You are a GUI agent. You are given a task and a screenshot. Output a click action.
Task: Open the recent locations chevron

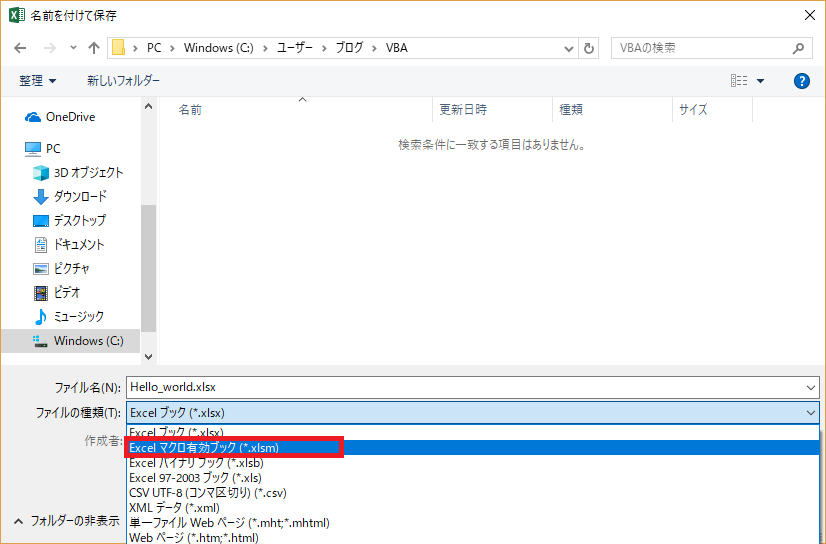point(73,48)
